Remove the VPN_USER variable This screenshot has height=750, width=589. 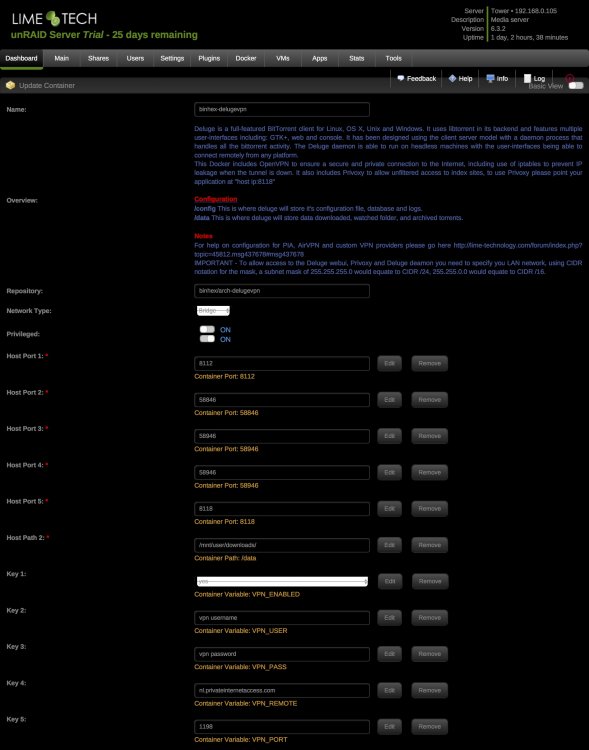pyautogui.click(x=430, y=618)
